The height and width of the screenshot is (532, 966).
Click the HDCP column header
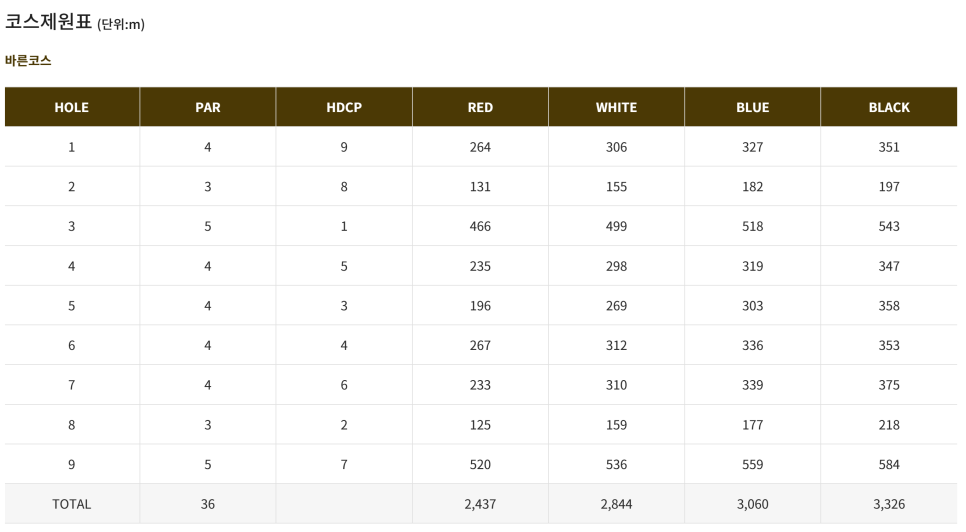[344, 107]
